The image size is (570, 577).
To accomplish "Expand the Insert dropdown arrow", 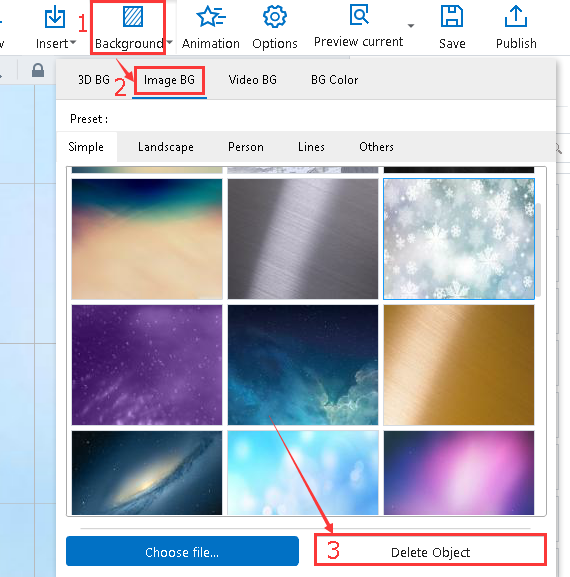I will click(73, 43).
